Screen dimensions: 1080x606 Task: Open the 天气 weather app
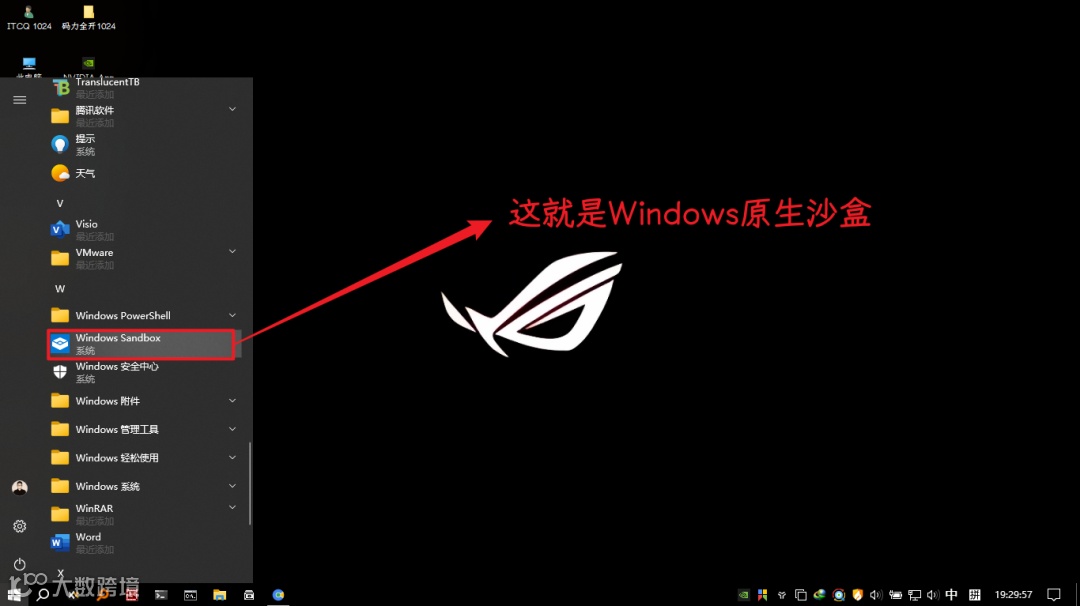tap(145, 173)
